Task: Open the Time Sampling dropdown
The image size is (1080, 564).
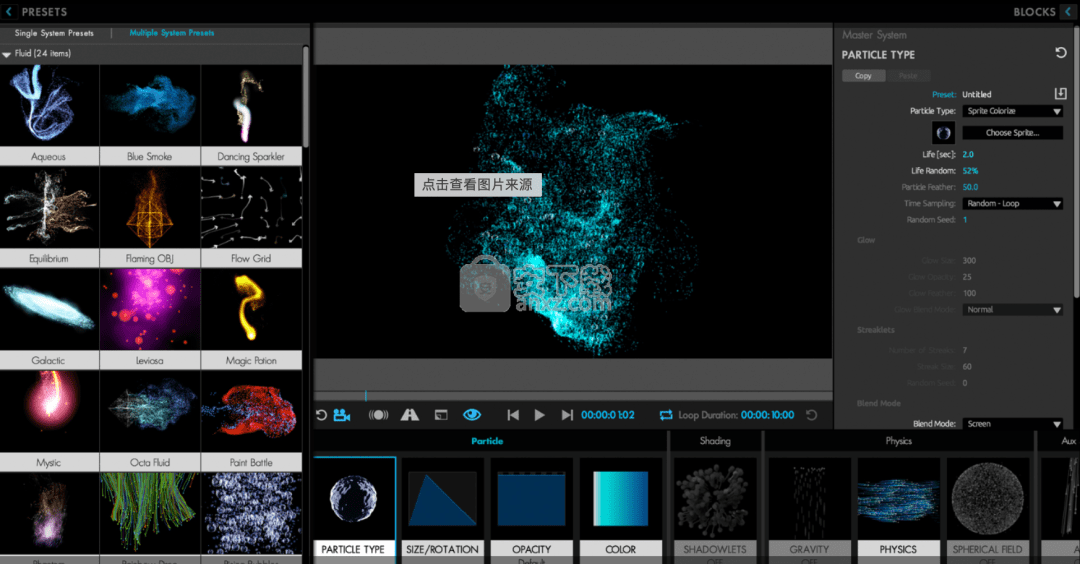Action: [1012, 203]
